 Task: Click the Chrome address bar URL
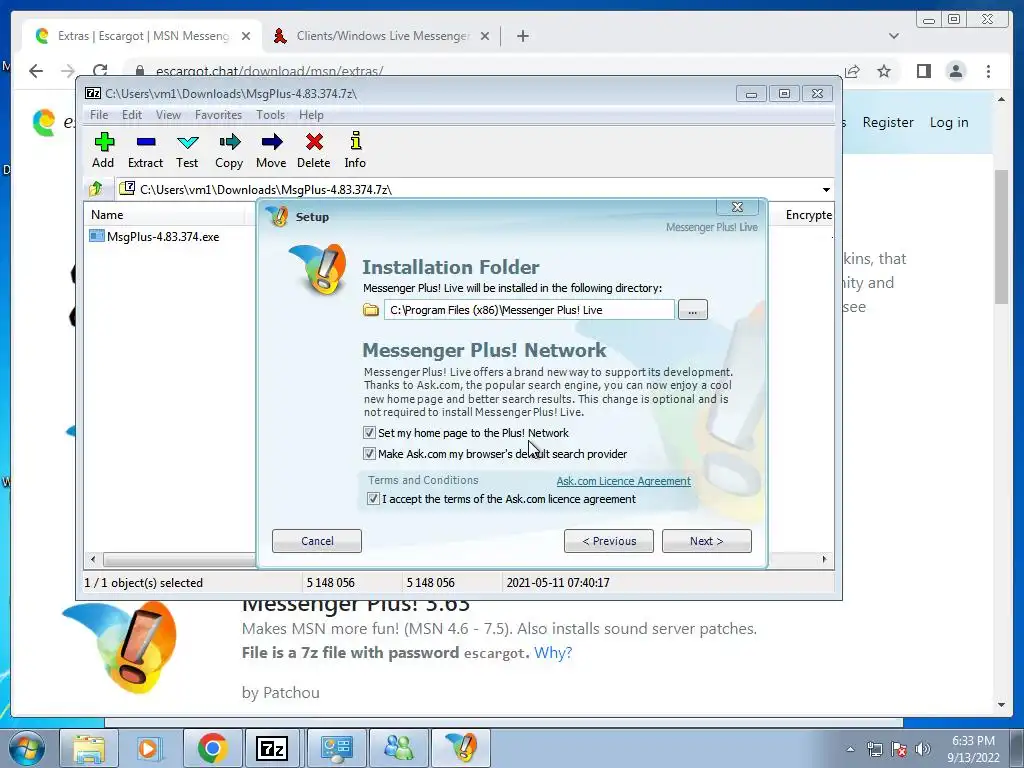pyautogui.click(x=269, y=71)
